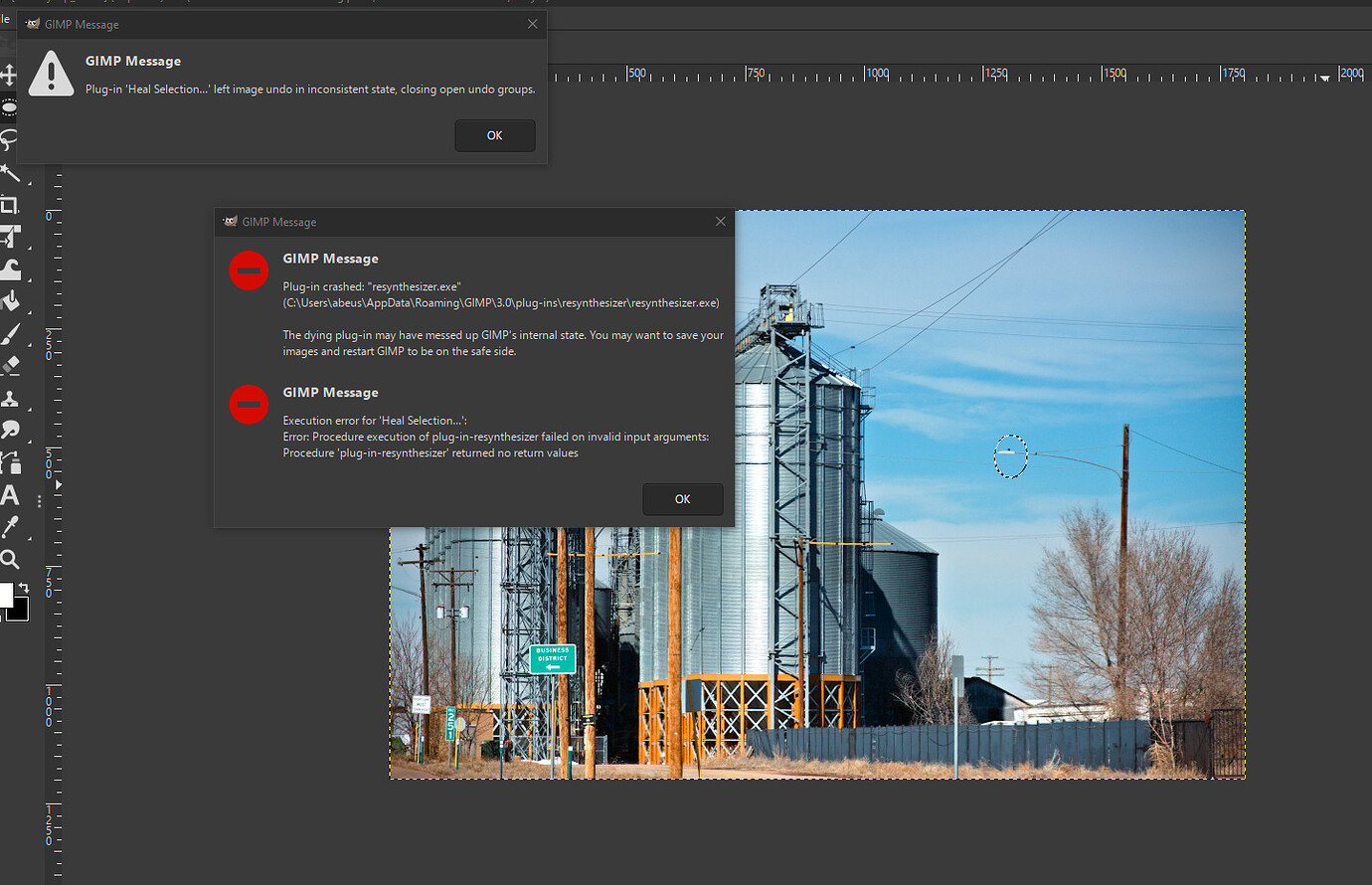
Task: Select the Bucket Fill tool
Action: click(x=10, y=299)
